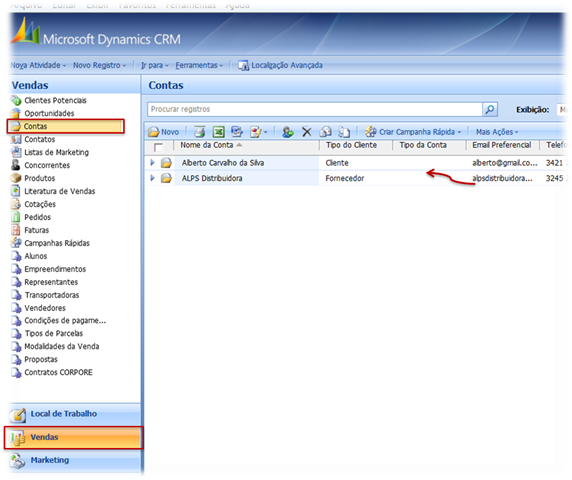Open Condições de pagame... in the sidebar
Image resolution: width=572 pixels, height=480 pixels.
[65, 321]
